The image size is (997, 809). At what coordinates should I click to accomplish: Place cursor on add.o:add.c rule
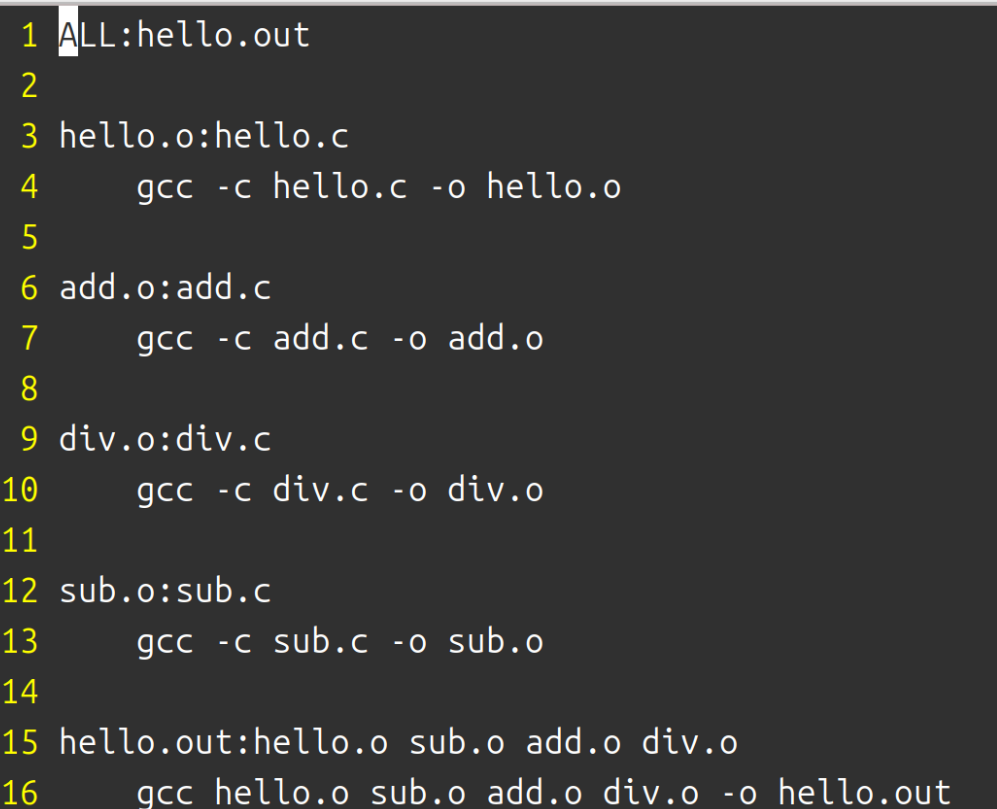(x=165, y=289)
